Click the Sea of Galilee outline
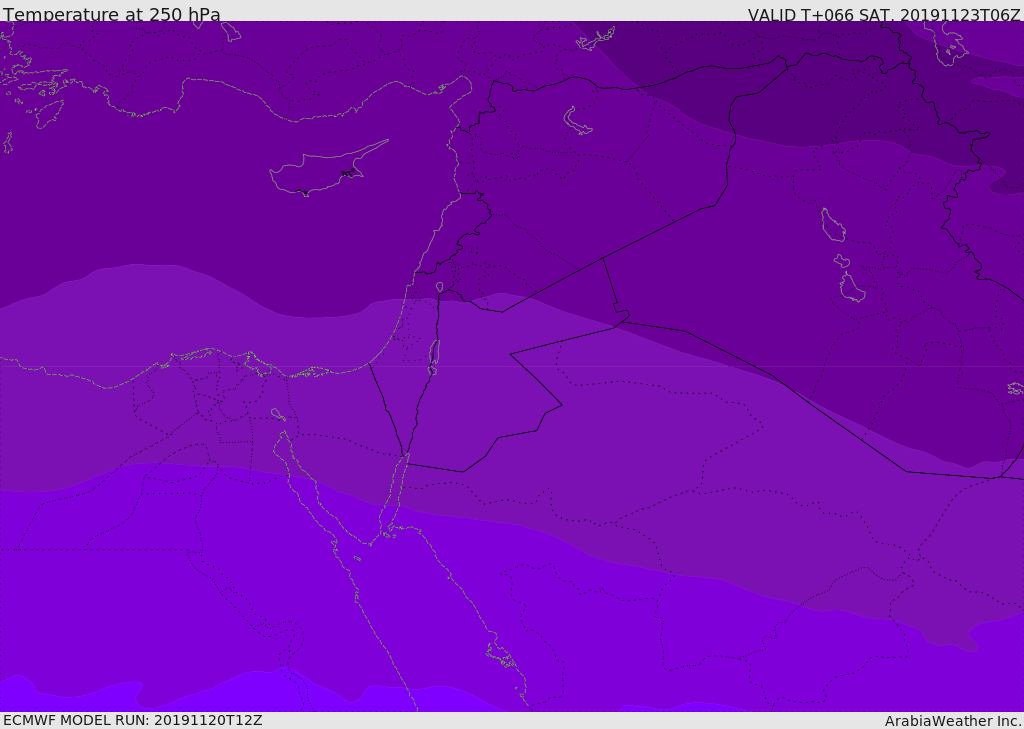 439,287
